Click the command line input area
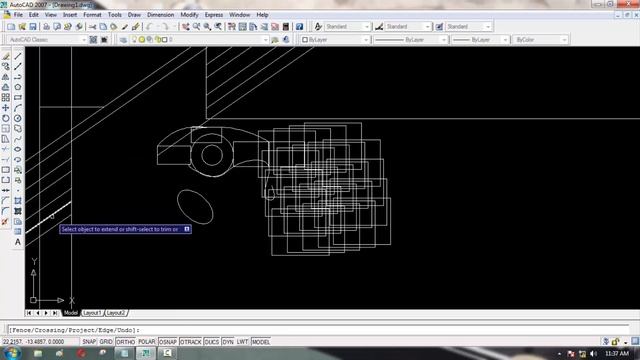Image resolution: width=640 pixels, height=360 pixels. coord(318,330)
